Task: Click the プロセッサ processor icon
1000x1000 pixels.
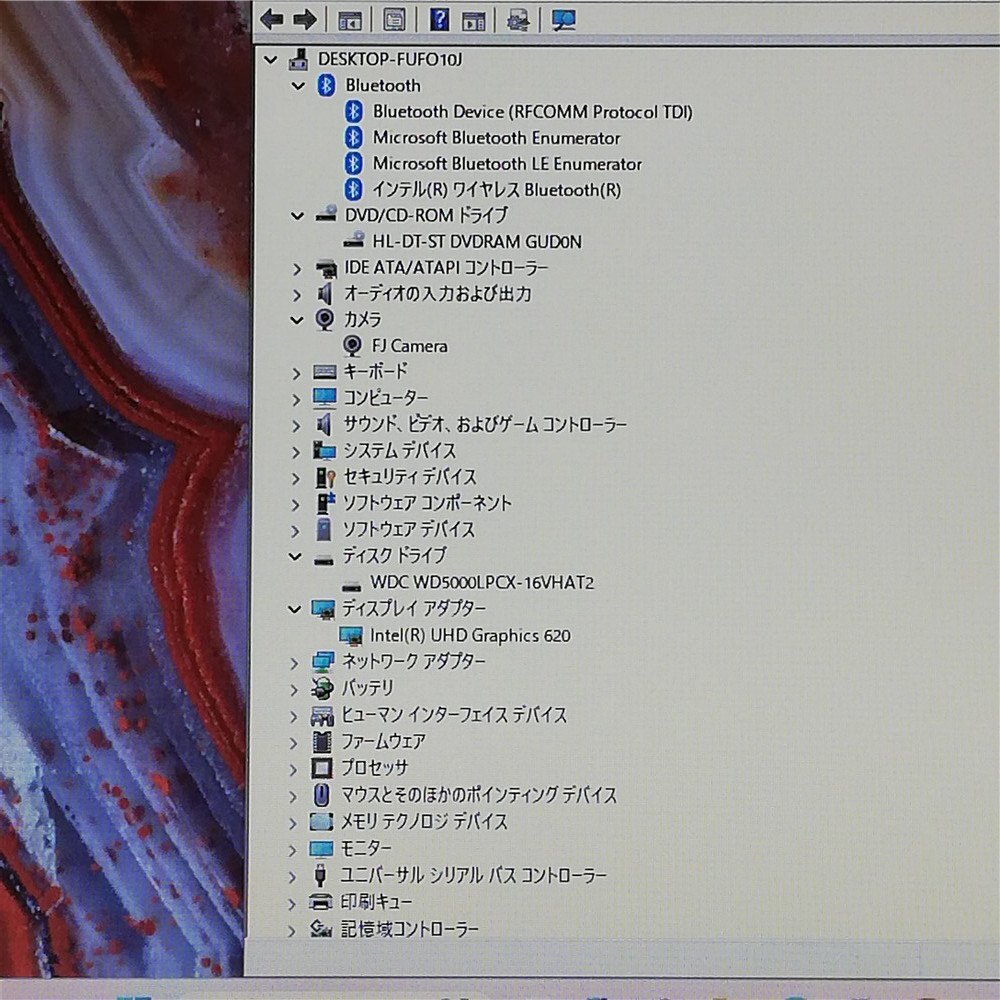Action: (321, 768)
